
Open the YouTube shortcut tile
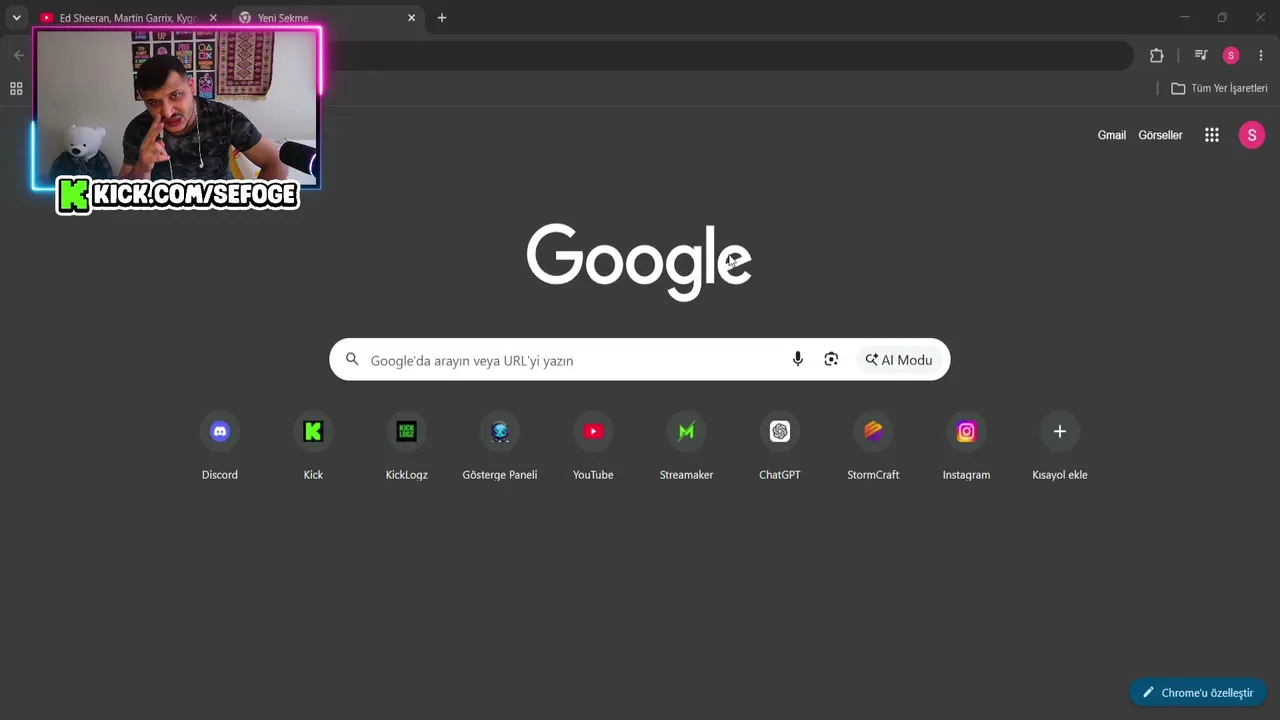(593, 447)
